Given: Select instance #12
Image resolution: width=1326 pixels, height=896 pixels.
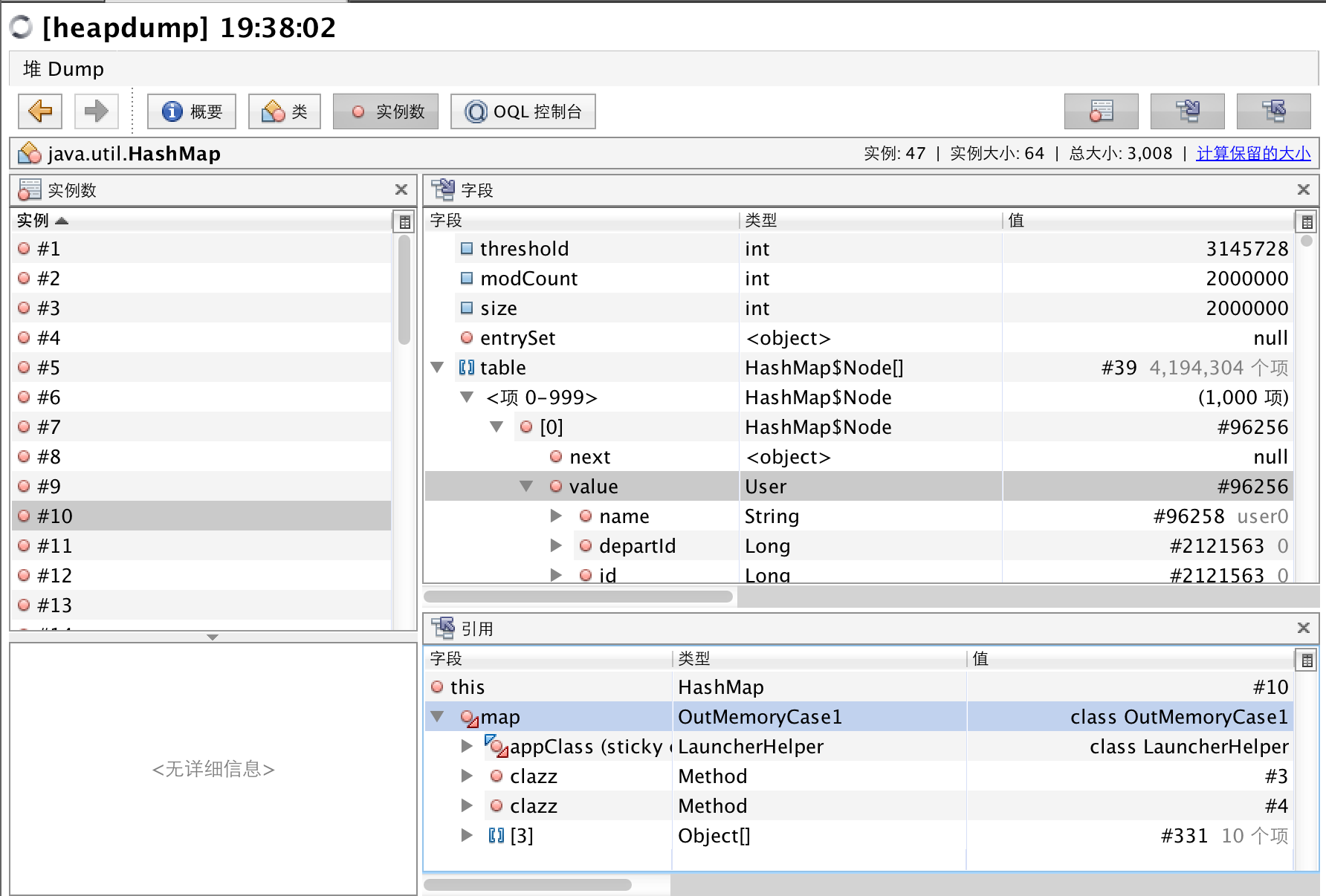Looking at the screenshot, I should (x=201, y=575).
